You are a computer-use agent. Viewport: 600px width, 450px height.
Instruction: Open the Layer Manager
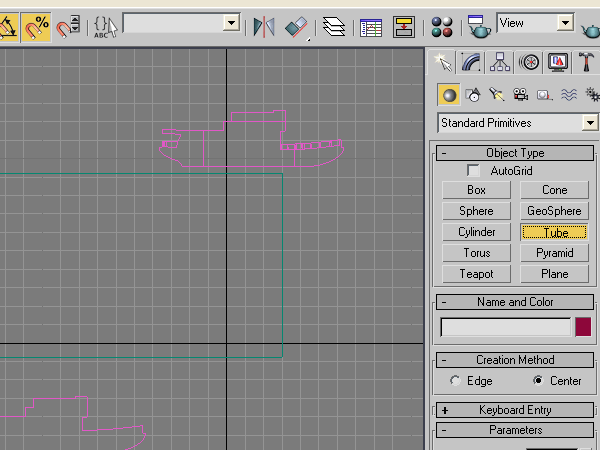point(334,27)
